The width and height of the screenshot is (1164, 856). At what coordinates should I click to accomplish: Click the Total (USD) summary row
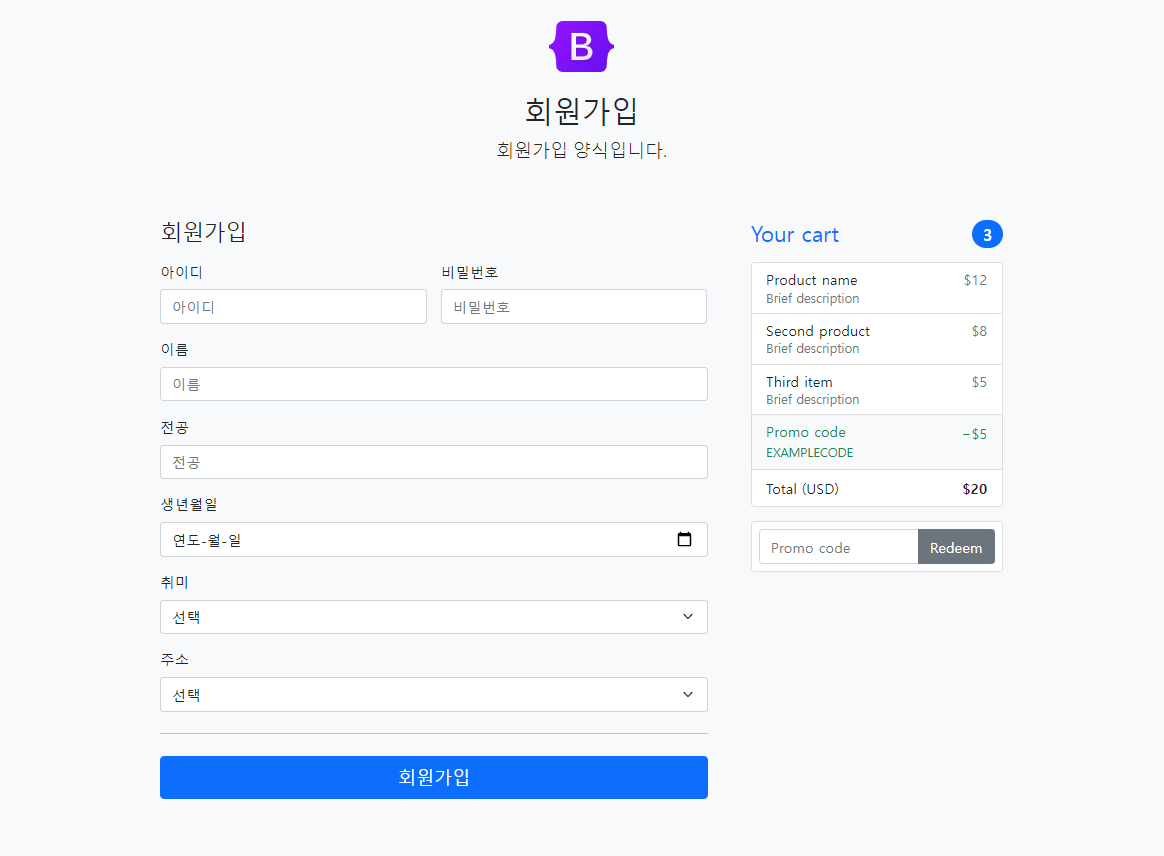877,489
